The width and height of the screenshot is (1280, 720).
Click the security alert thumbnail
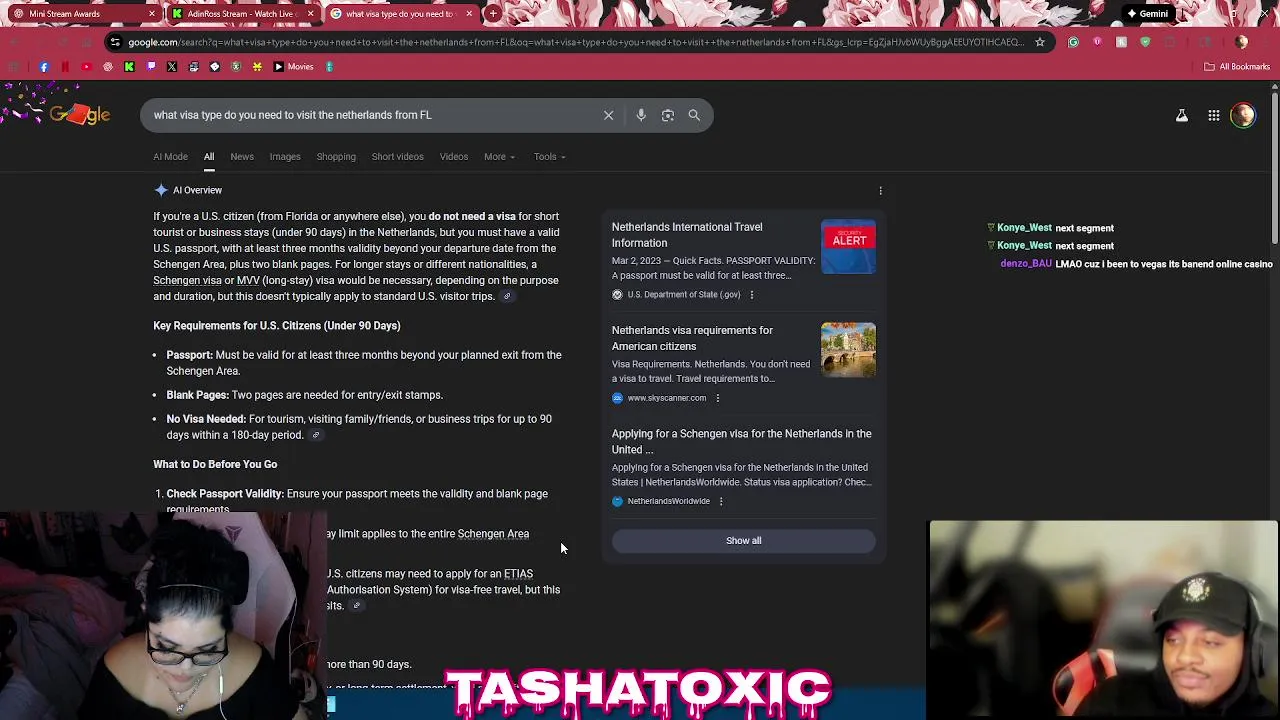point(848,247)
